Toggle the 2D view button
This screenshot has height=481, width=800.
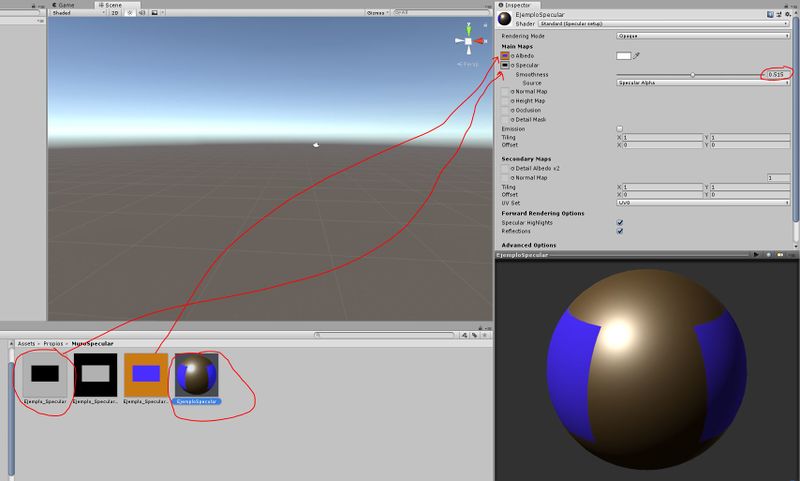[x=115, y=12]
